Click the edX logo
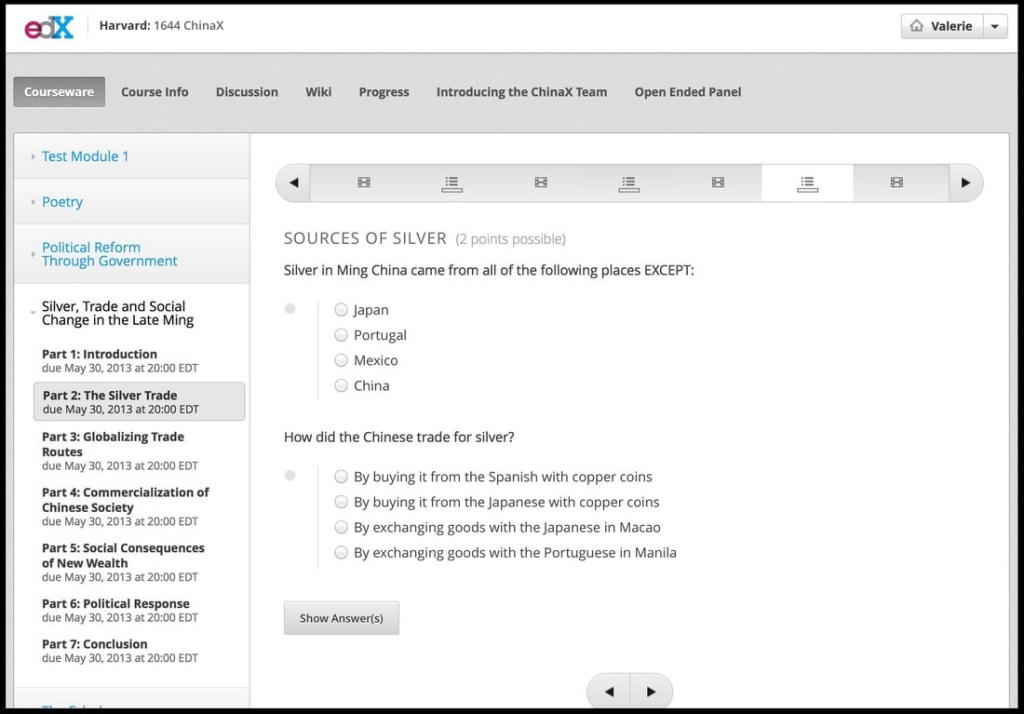This screenshot has height=714, width=1024. coord(49,26)
